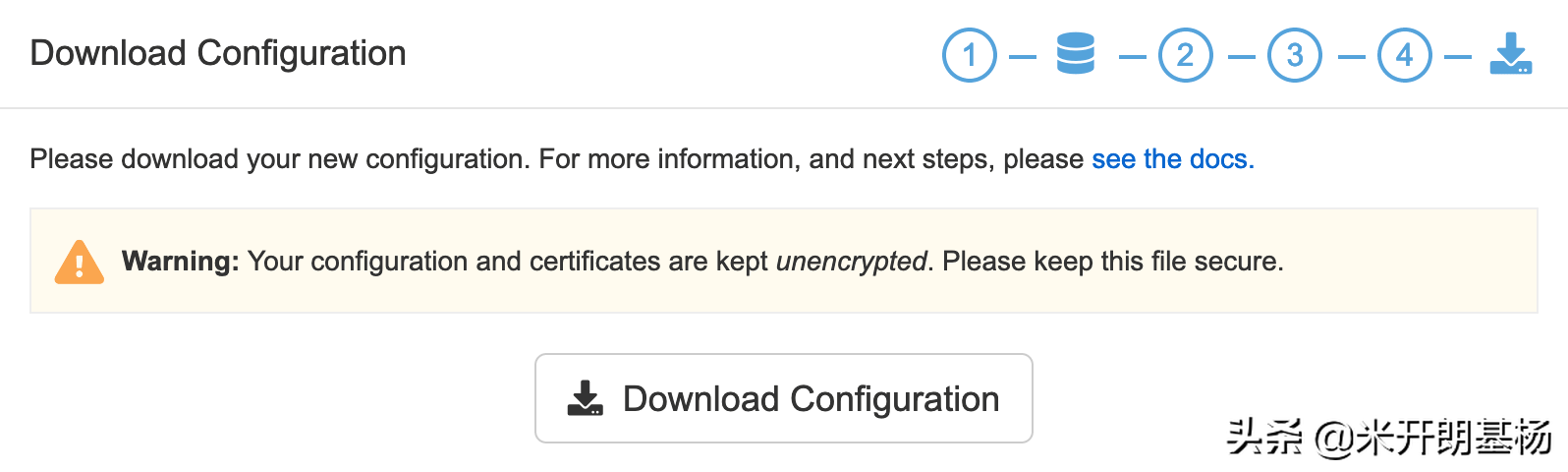
Task: Click the orange warning triangle icon
Action: click(80, 263)
